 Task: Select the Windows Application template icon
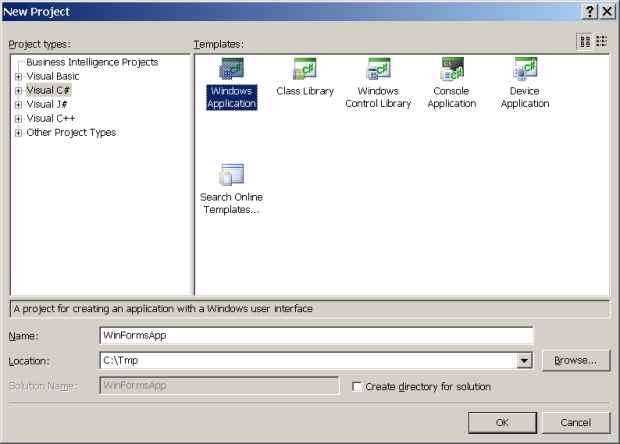tap(231, 71)
